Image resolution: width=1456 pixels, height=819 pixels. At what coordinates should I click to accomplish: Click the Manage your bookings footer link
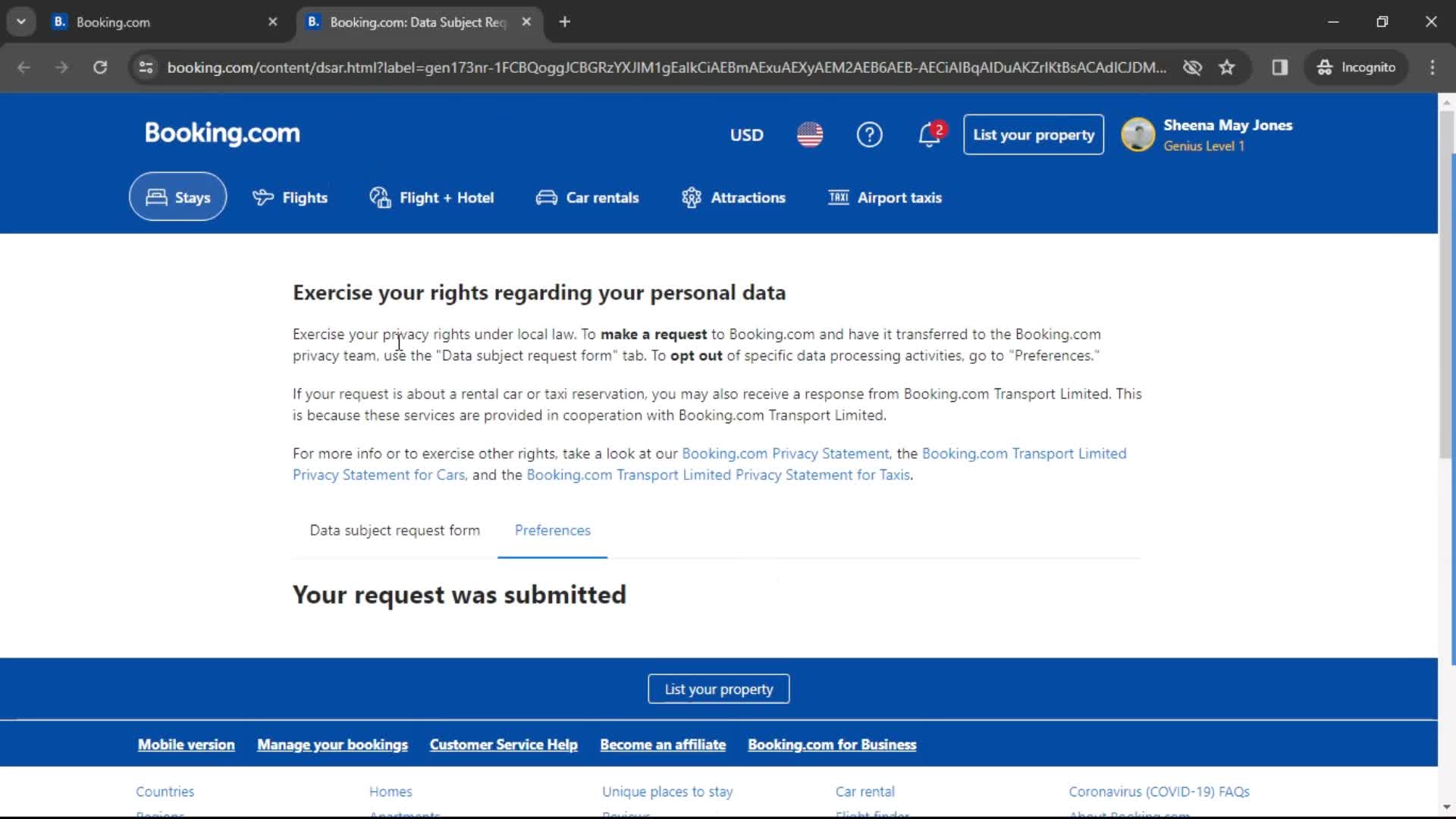(x=333, y=744)
